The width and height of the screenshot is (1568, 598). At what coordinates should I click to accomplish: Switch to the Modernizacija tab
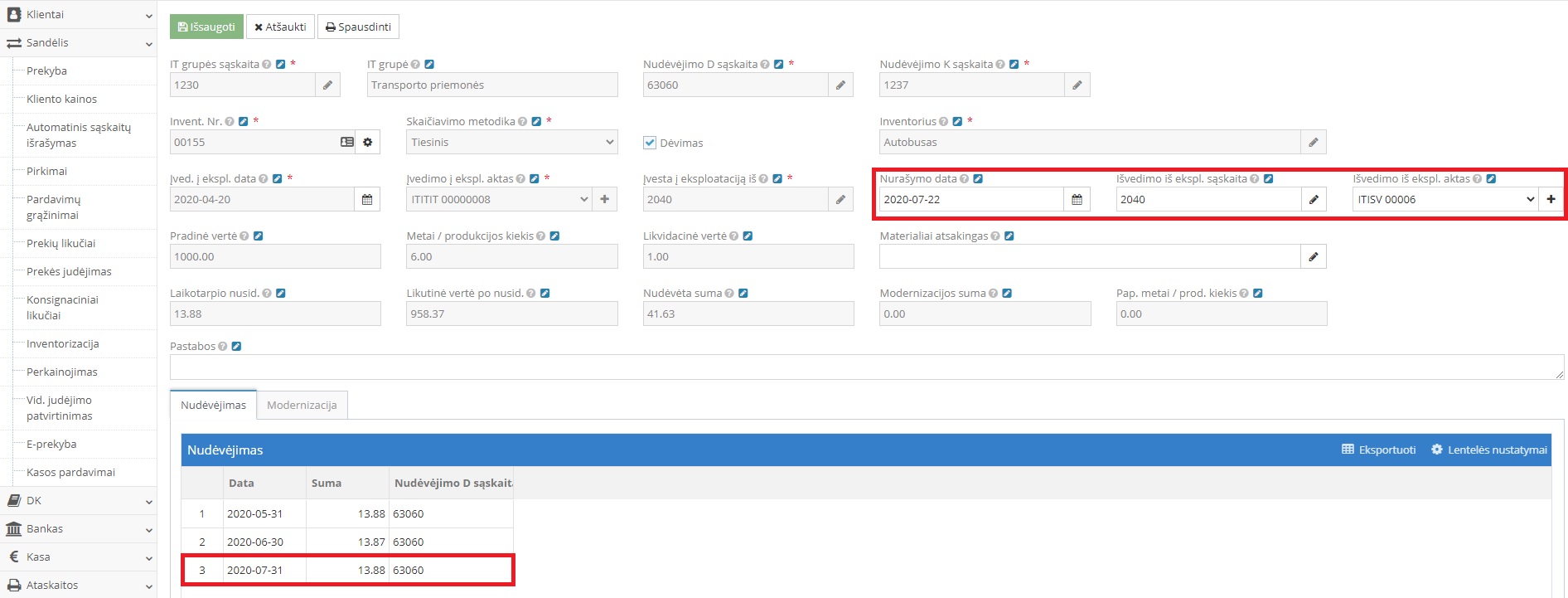[x=302, y=406]
